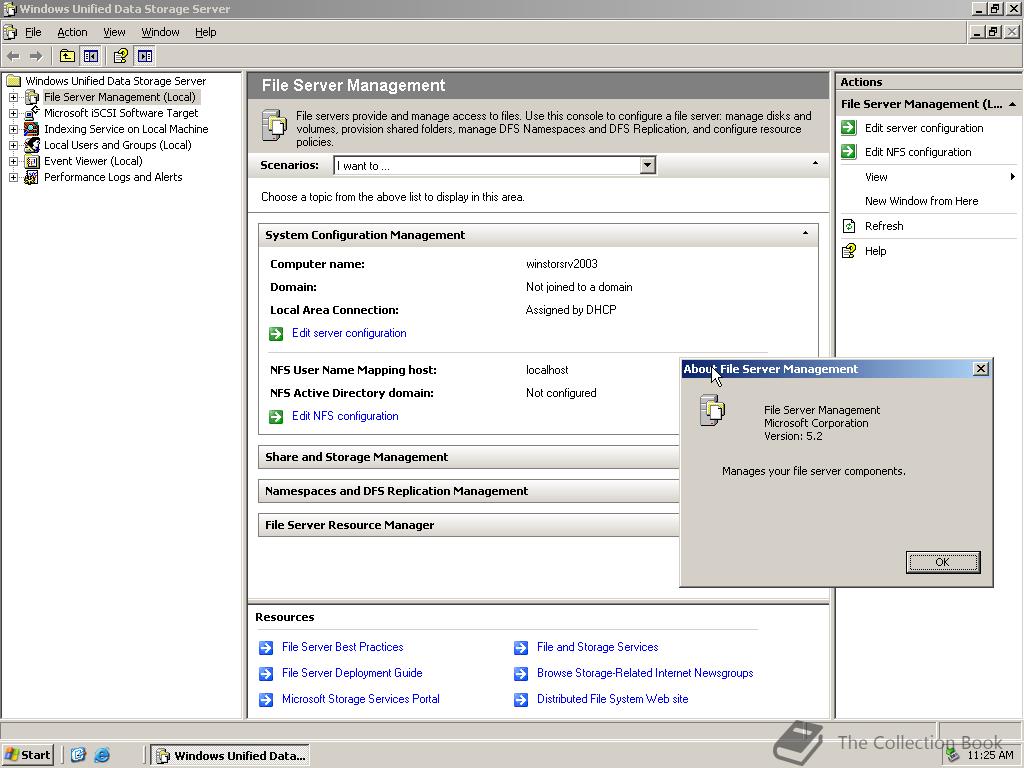
Task: Open the View menu in the menu bar
Action: pyautogui.click(x=114, y=32)
